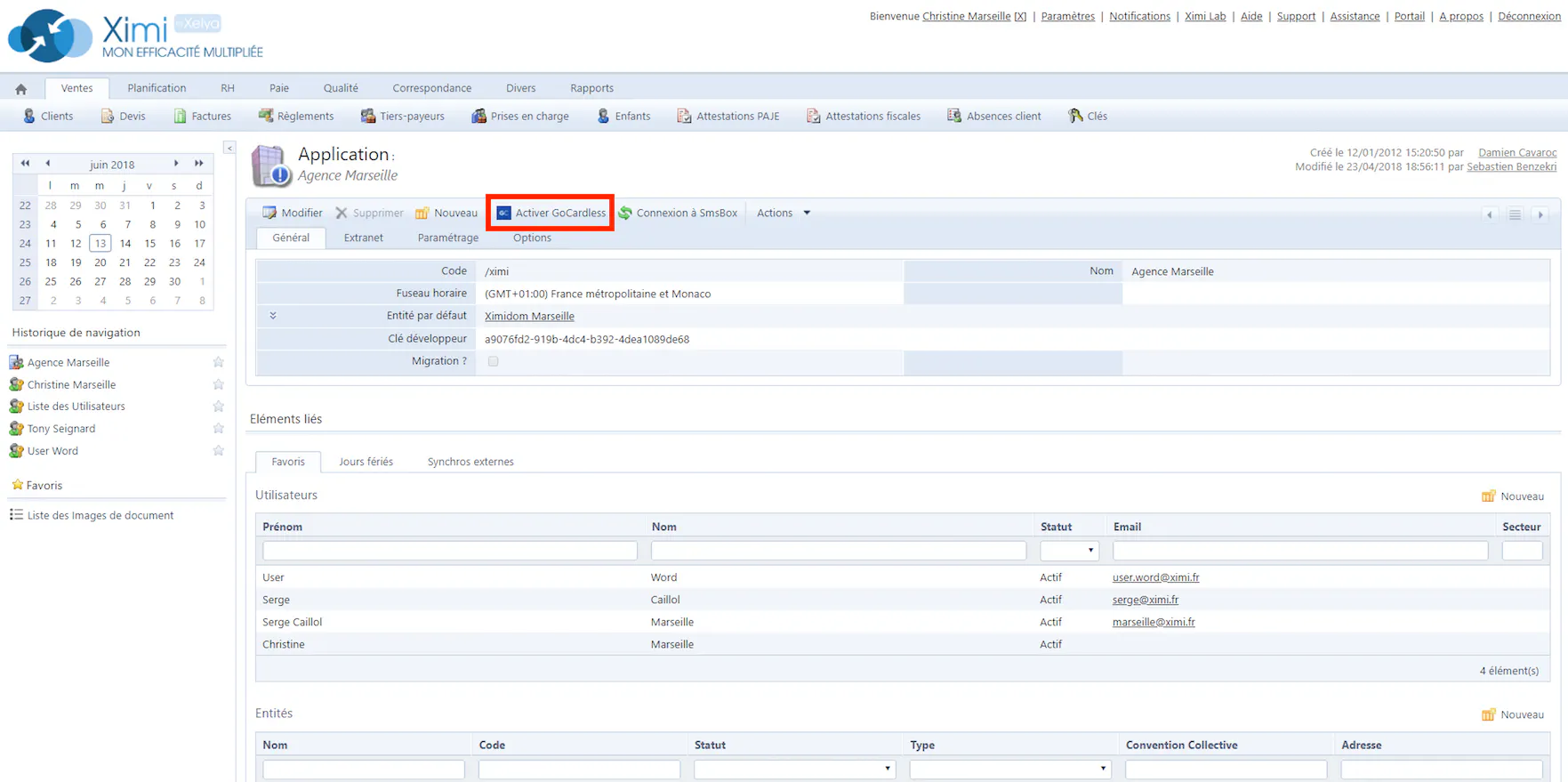Open Clients via its toolbar icon

click(29, 116)
